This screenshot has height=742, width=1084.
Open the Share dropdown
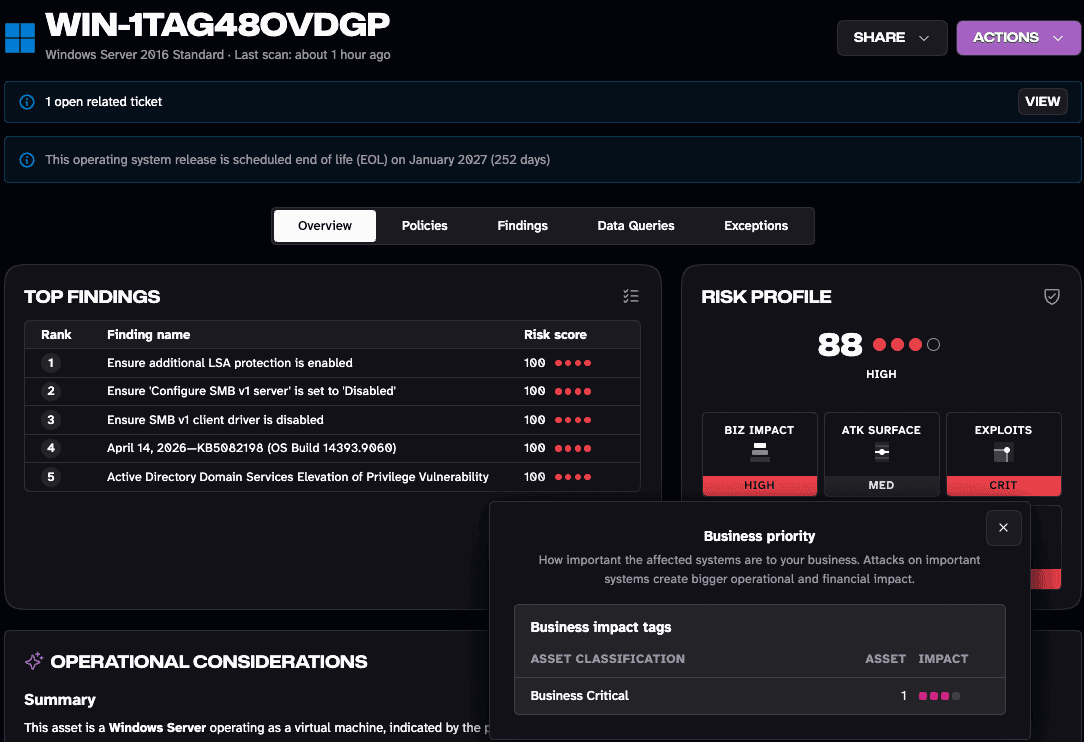click(892, 37)
